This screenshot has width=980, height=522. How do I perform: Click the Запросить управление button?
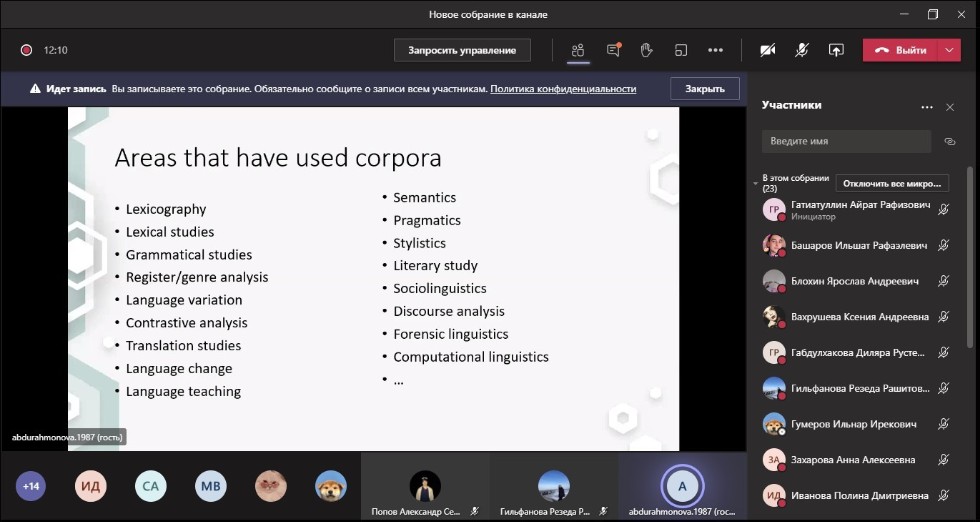point(462,50)
